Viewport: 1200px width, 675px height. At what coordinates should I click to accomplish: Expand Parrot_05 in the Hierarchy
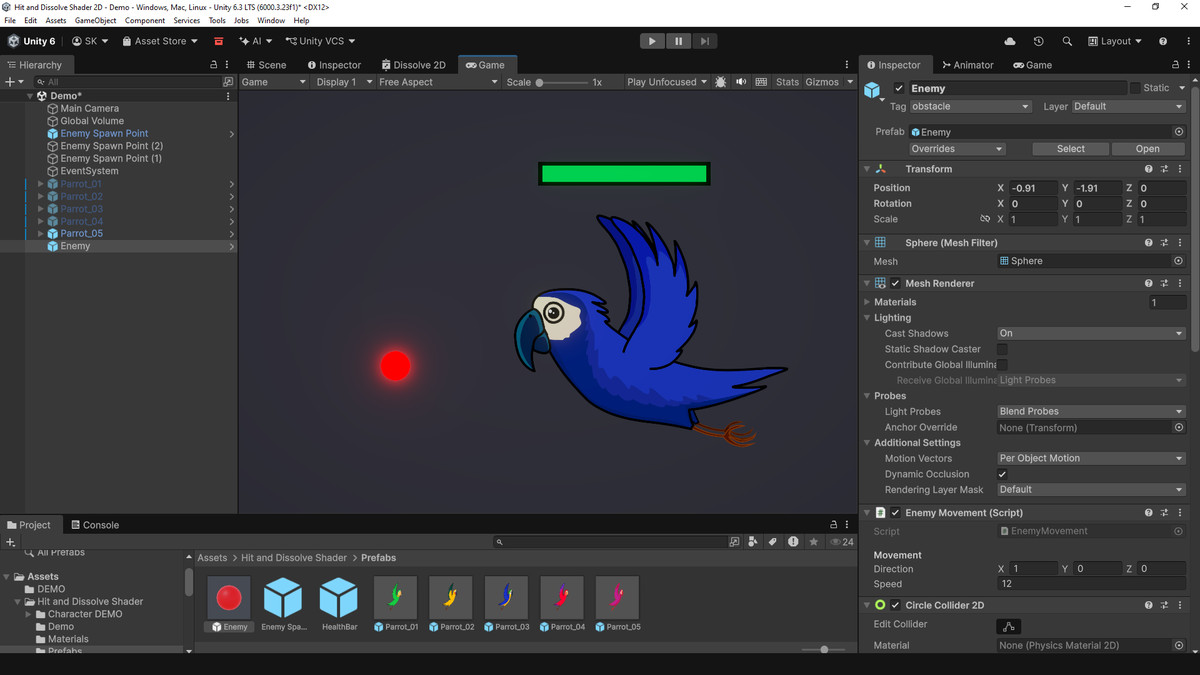[41, 233]
